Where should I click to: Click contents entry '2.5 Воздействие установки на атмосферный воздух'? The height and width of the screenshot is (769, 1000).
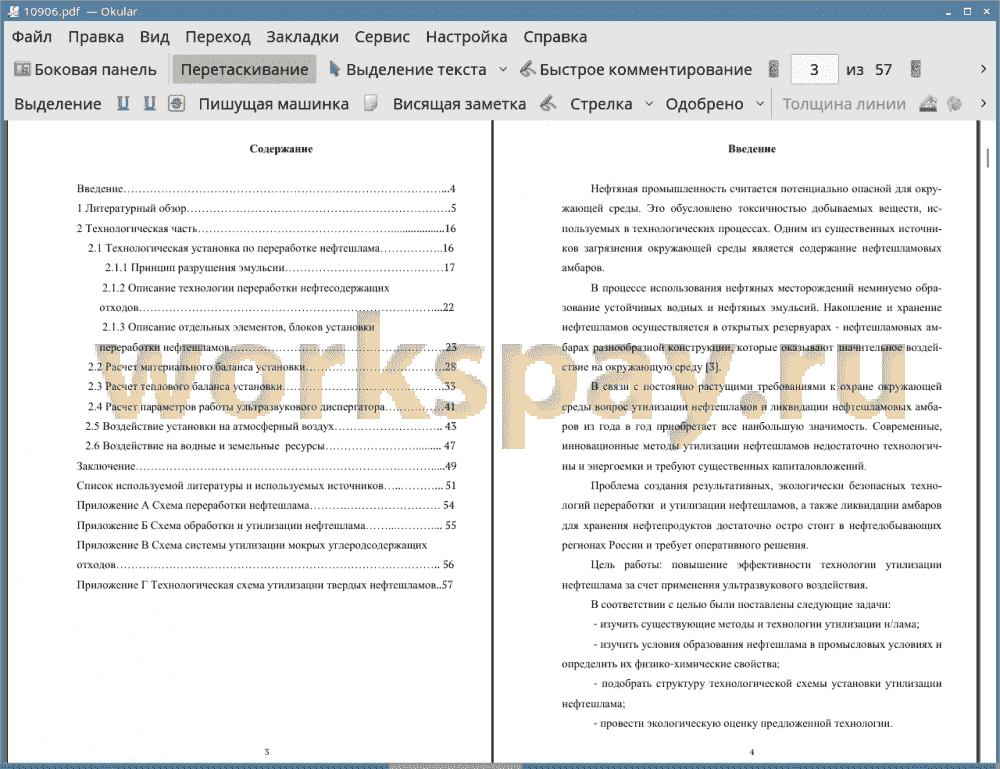[271, 427]
